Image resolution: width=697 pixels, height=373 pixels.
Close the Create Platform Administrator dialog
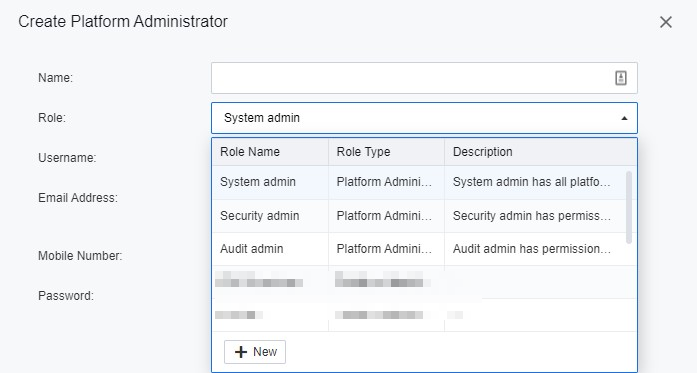pyautogui.click(x=665, y=22)
